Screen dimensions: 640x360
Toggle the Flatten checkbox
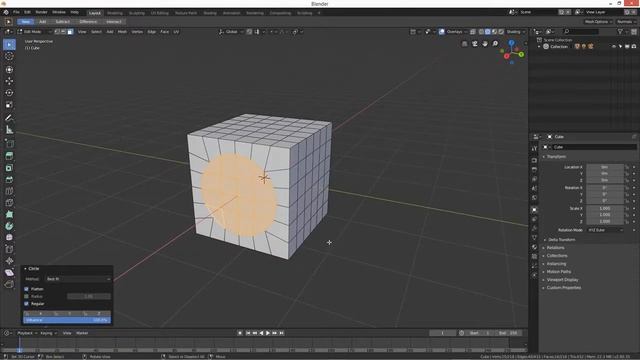(x=27, y=289)
